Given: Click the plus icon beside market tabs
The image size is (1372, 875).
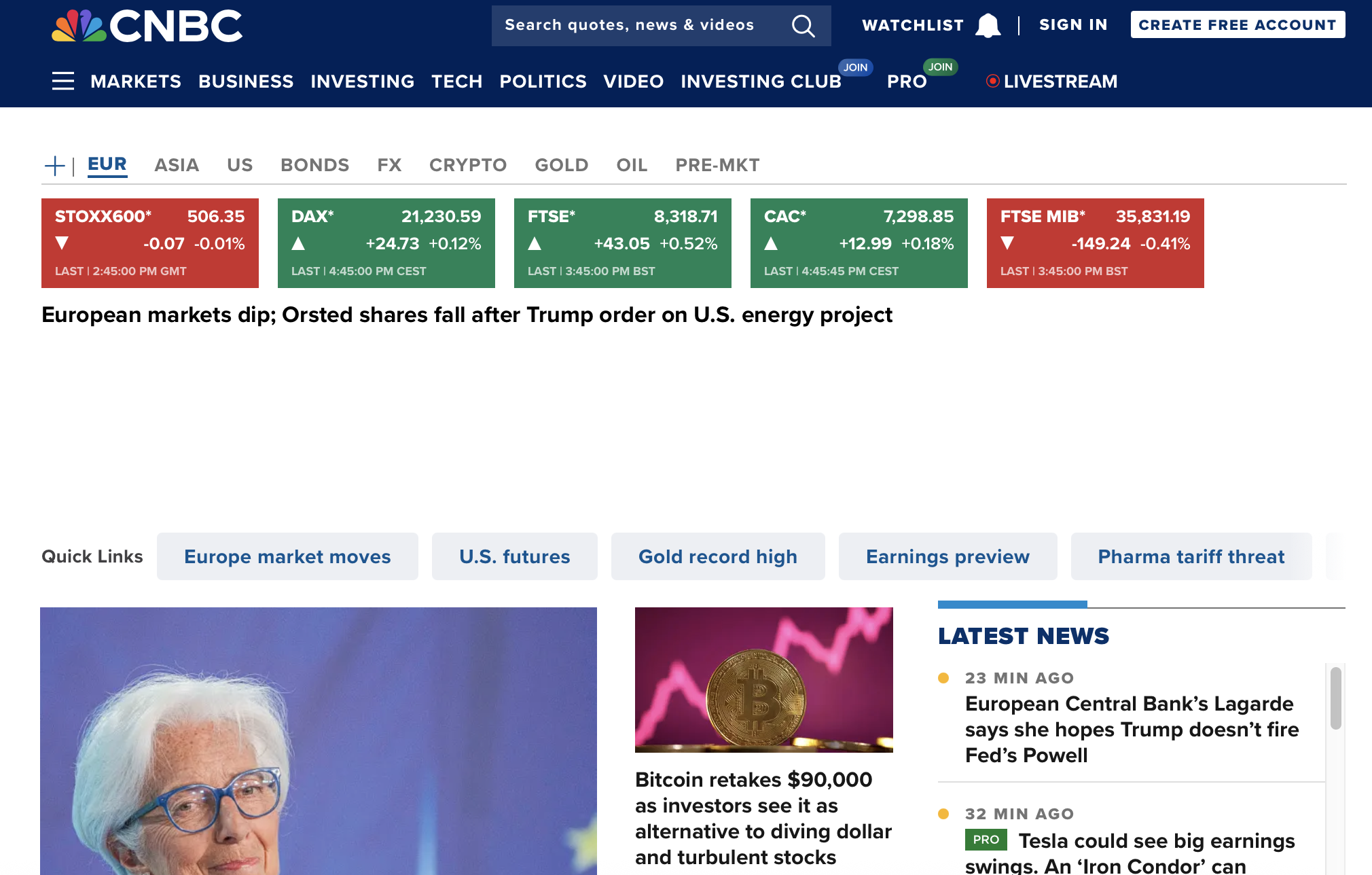Looking at the screenshot, I should (x=54, y=166).
